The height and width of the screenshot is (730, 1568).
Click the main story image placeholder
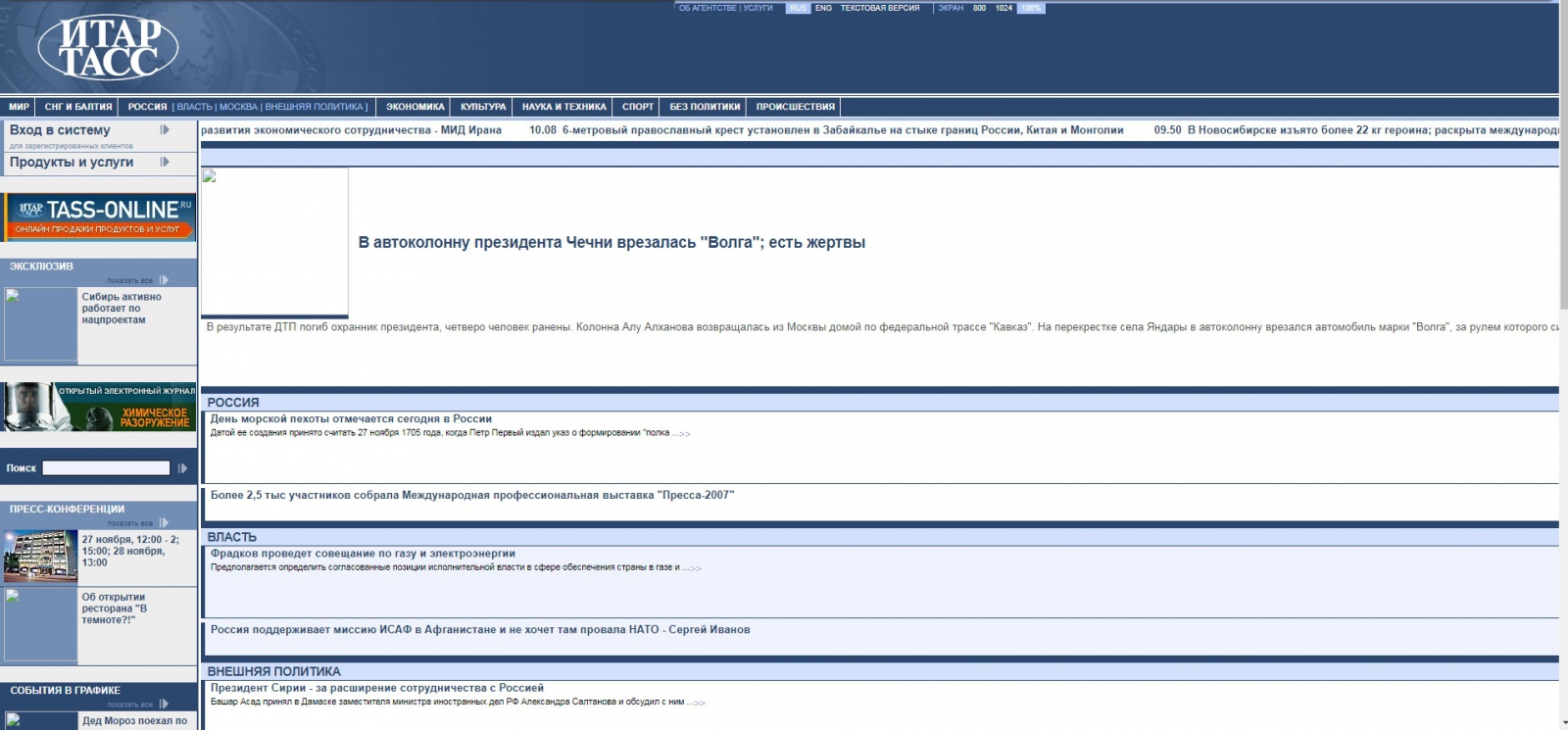[x=275, y=241]
